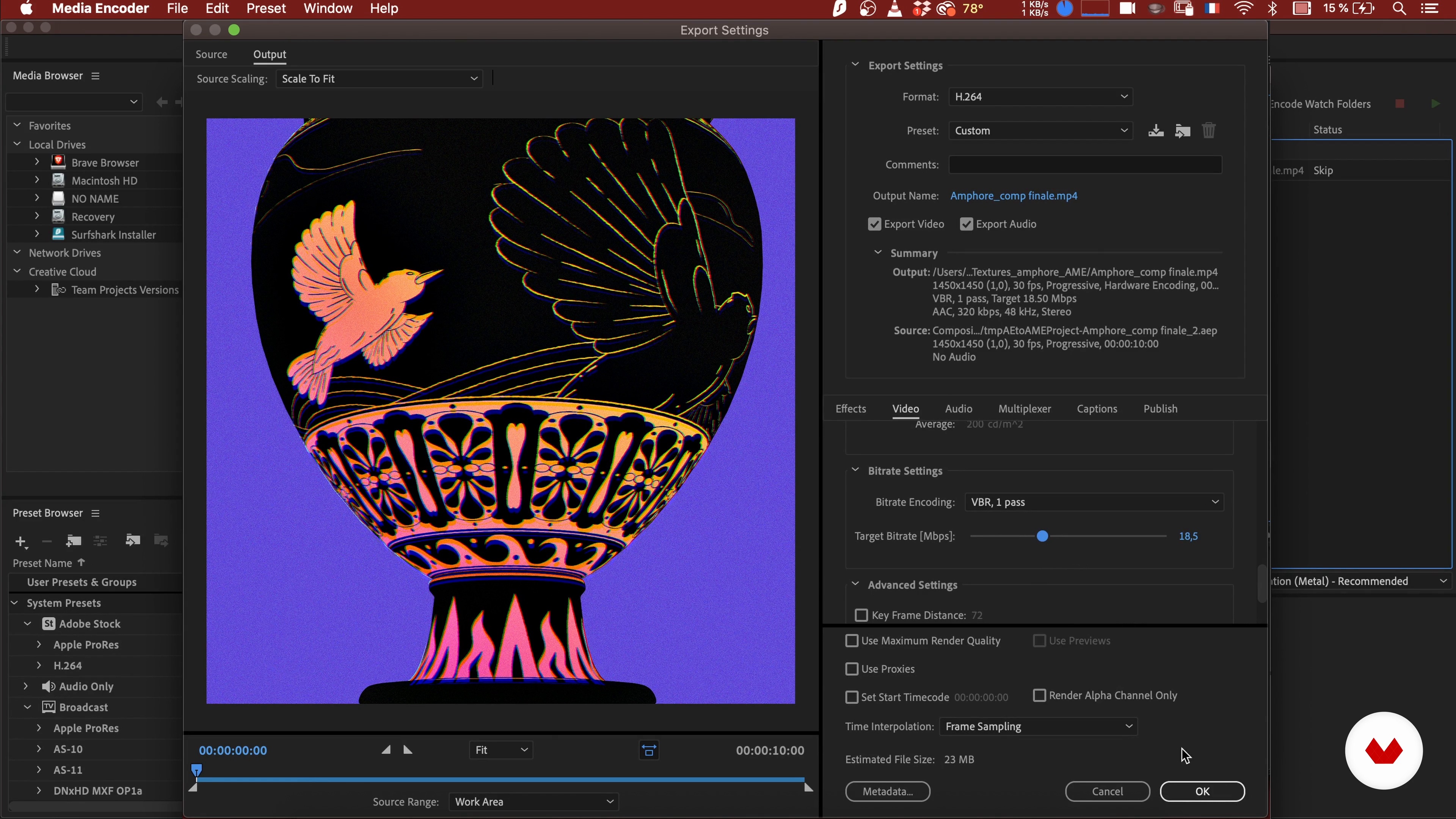Click output name Amphore_comp finale.mp4 link
Image resolution: width=1456 pixels, height=819 pixels.
tap(1014, 196)
